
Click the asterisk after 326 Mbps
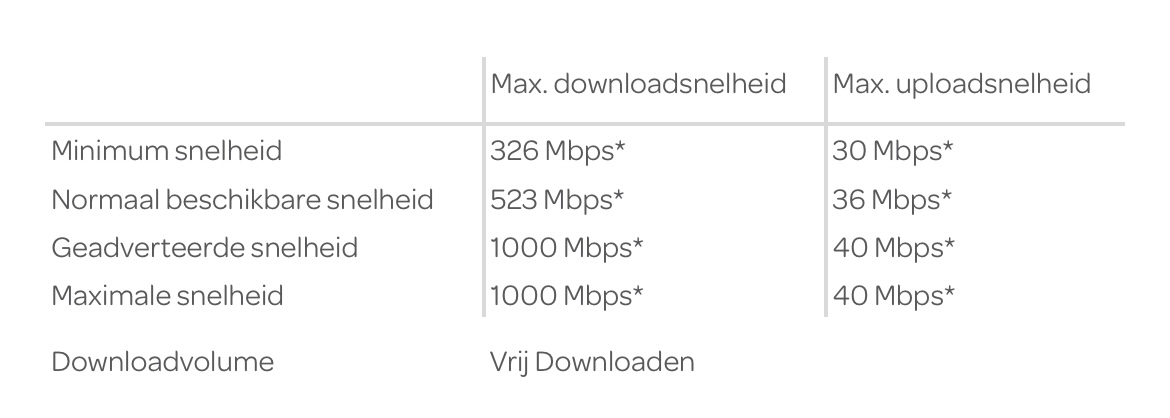(x=619, y=147)
